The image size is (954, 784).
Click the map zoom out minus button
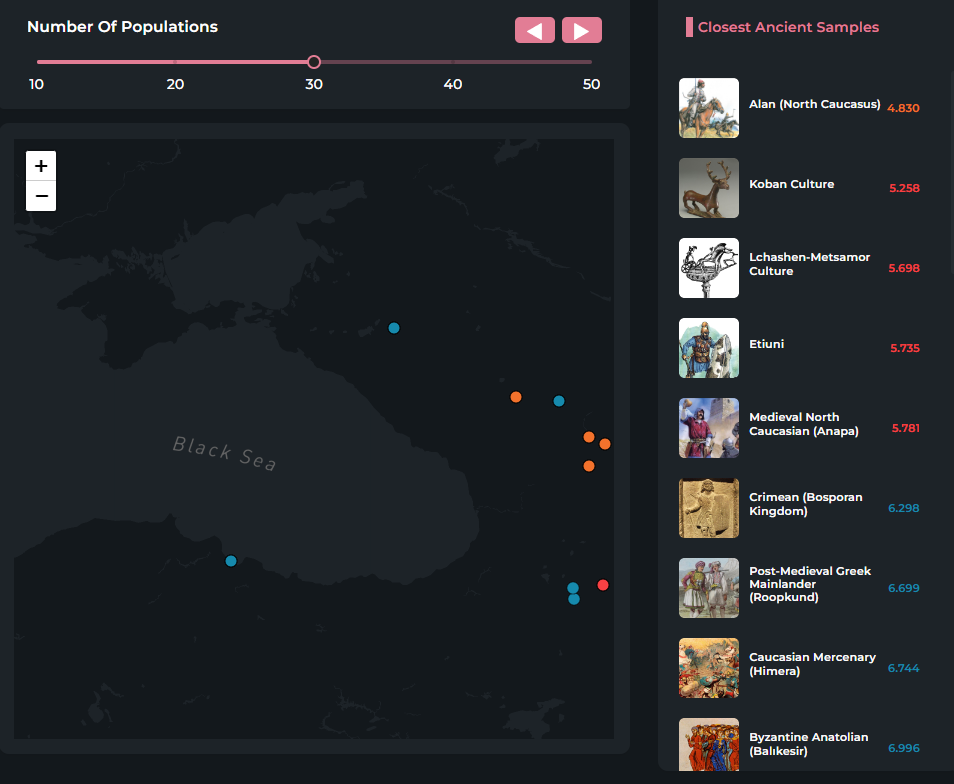pos(41,196)
